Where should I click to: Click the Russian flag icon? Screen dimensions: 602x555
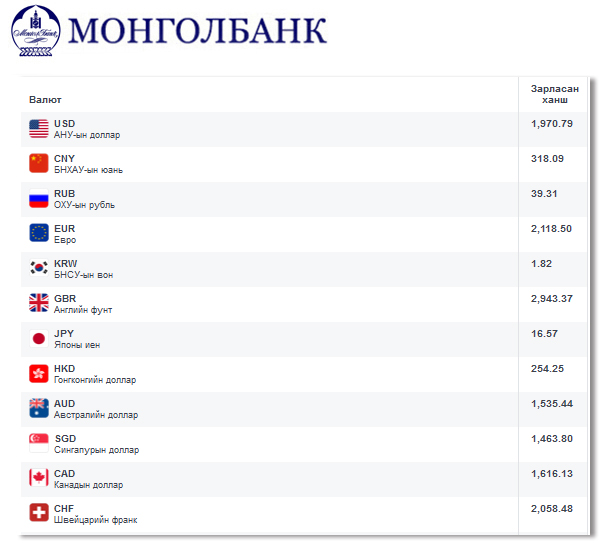(x=39, y=198)
